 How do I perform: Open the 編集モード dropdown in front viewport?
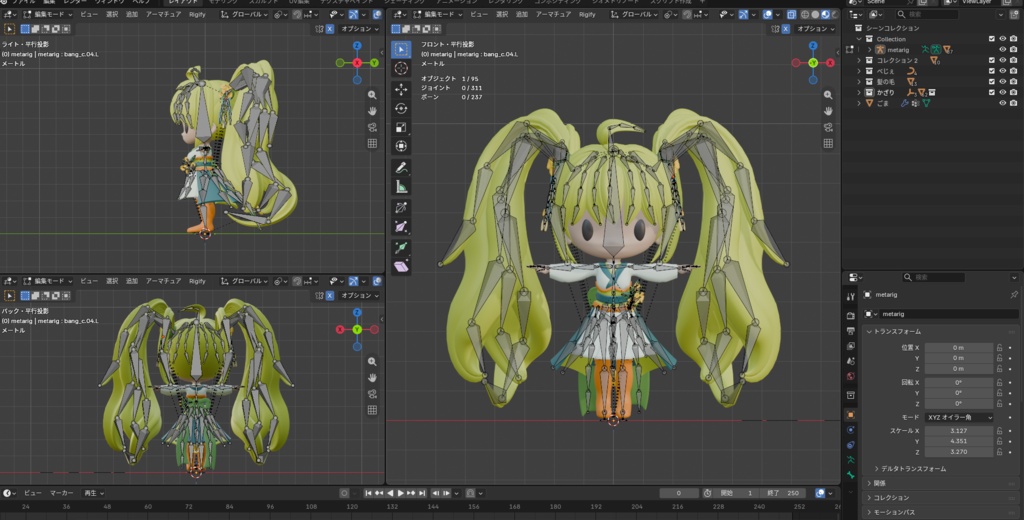[x=436, y=14]
